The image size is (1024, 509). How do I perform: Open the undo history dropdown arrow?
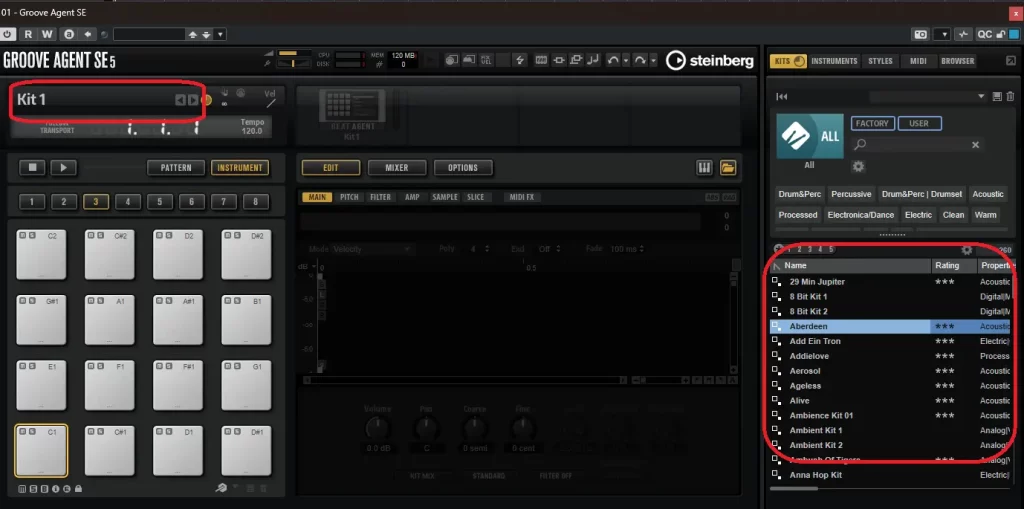click(x=626, y=60)
